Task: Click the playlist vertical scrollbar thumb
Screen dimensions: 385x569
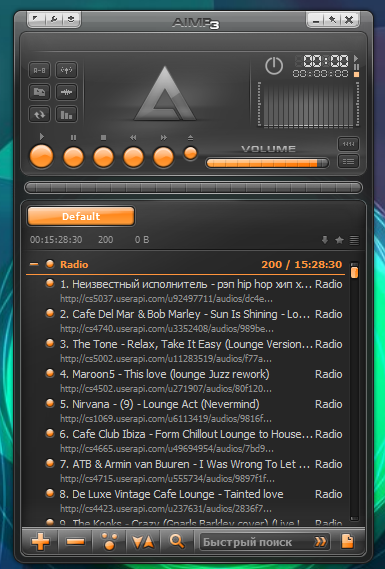Action: 355,273
